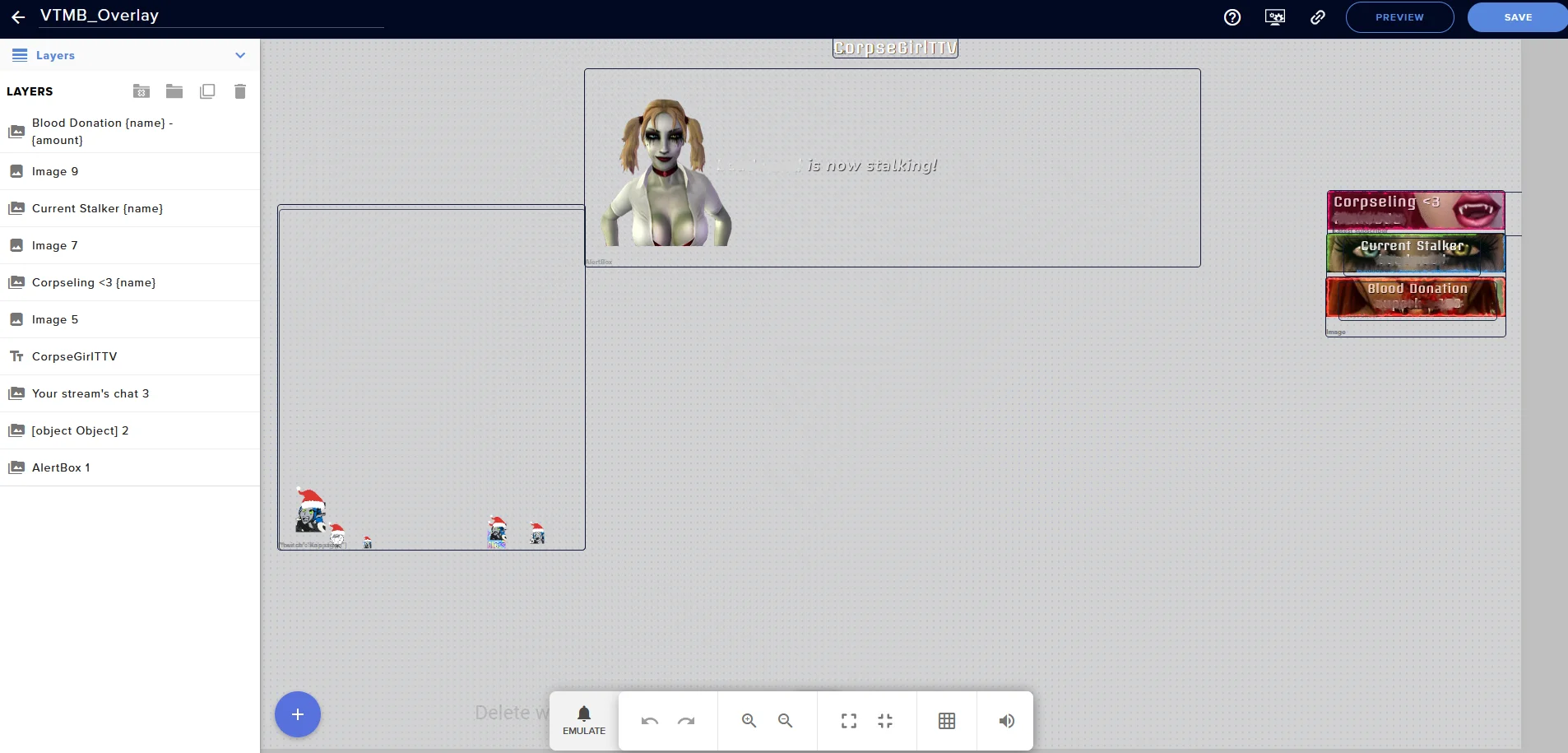
Task: Click the PREVIEW button
Action: 1399,17
